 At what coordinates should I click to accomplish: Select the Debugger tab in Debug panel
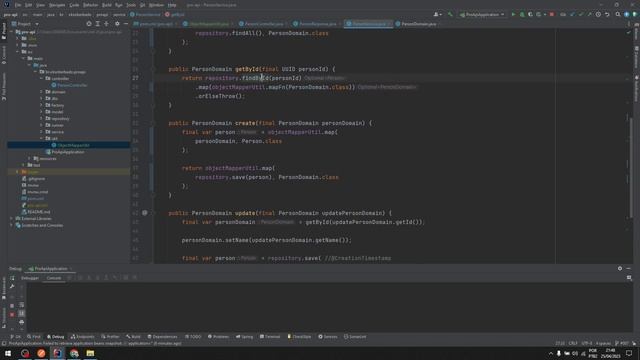coord(30,278)
